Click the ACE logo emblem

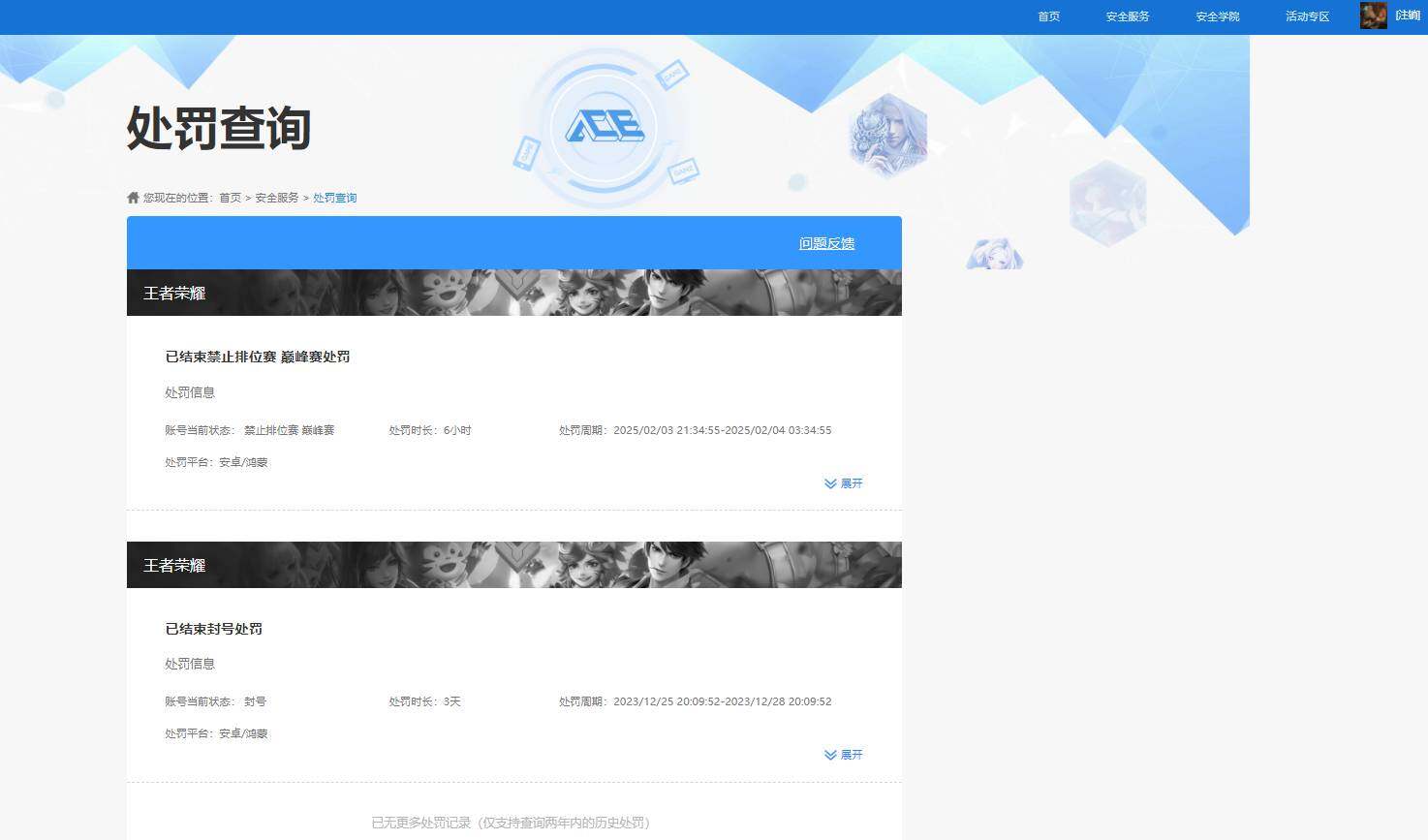click(604, 126)
